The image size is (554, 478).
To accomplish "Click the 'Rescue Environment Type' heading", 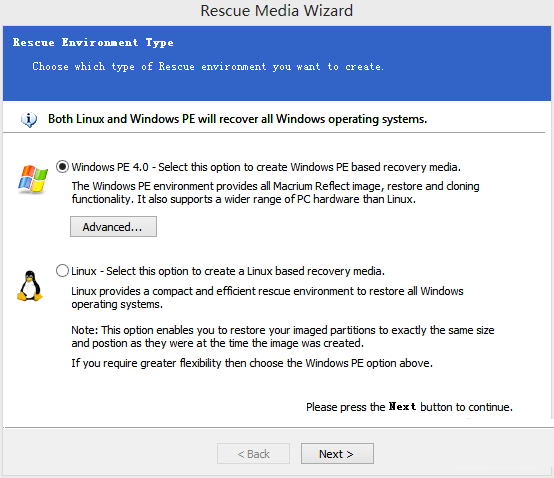I will (x=93, y=43).
